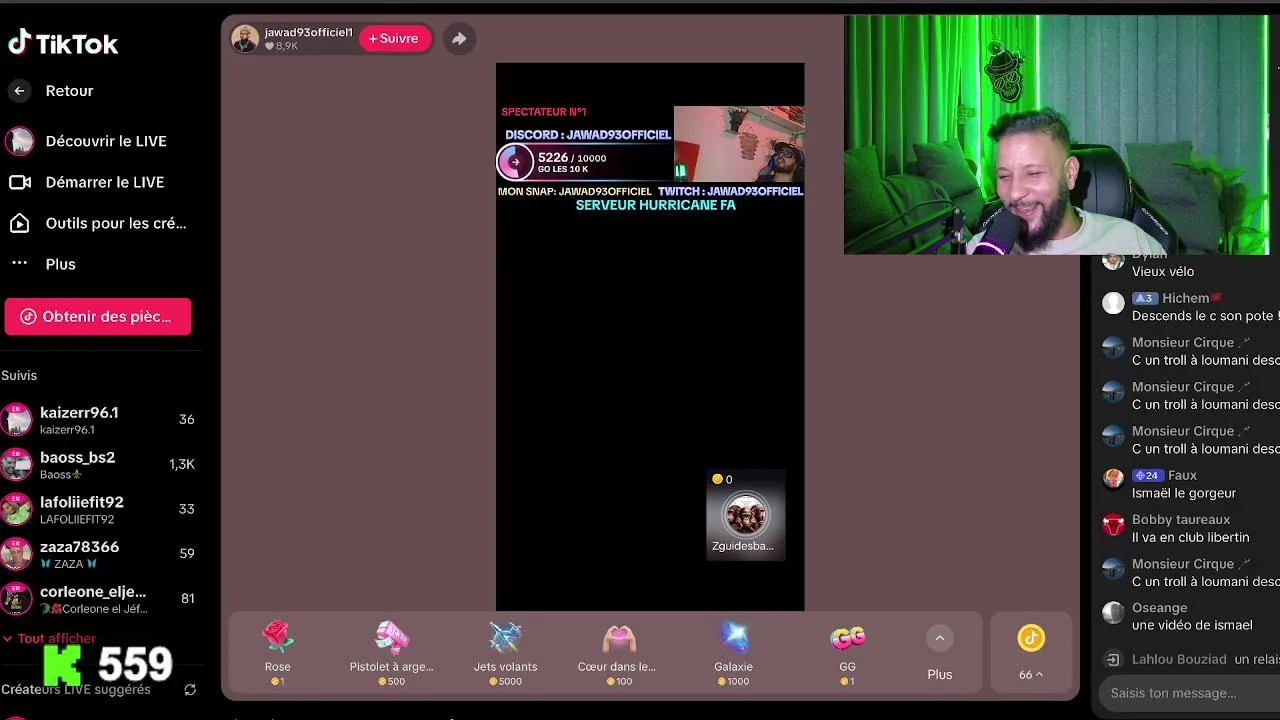Open the Zguidesba... gifter card
The height and width of the screenshot is (720, 1280).
745,514
